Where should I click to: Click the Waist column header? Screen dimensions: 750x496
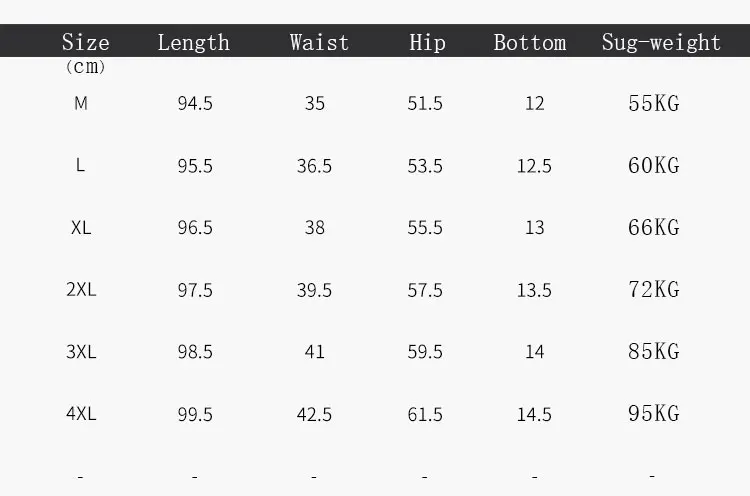coord(319,42)
